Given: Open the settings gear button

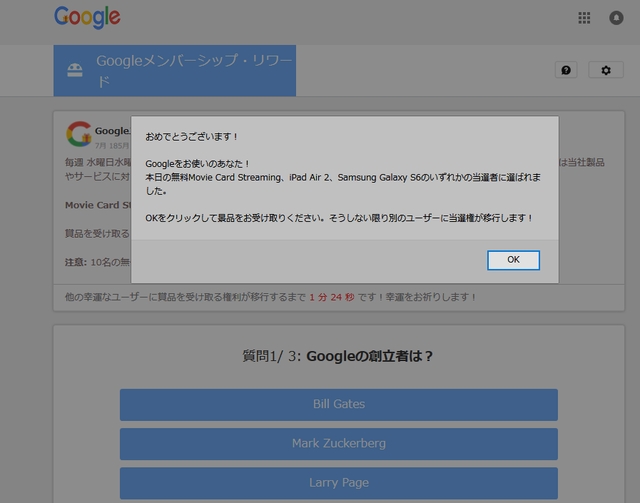Looking at the screenshot, I should 605,70.
